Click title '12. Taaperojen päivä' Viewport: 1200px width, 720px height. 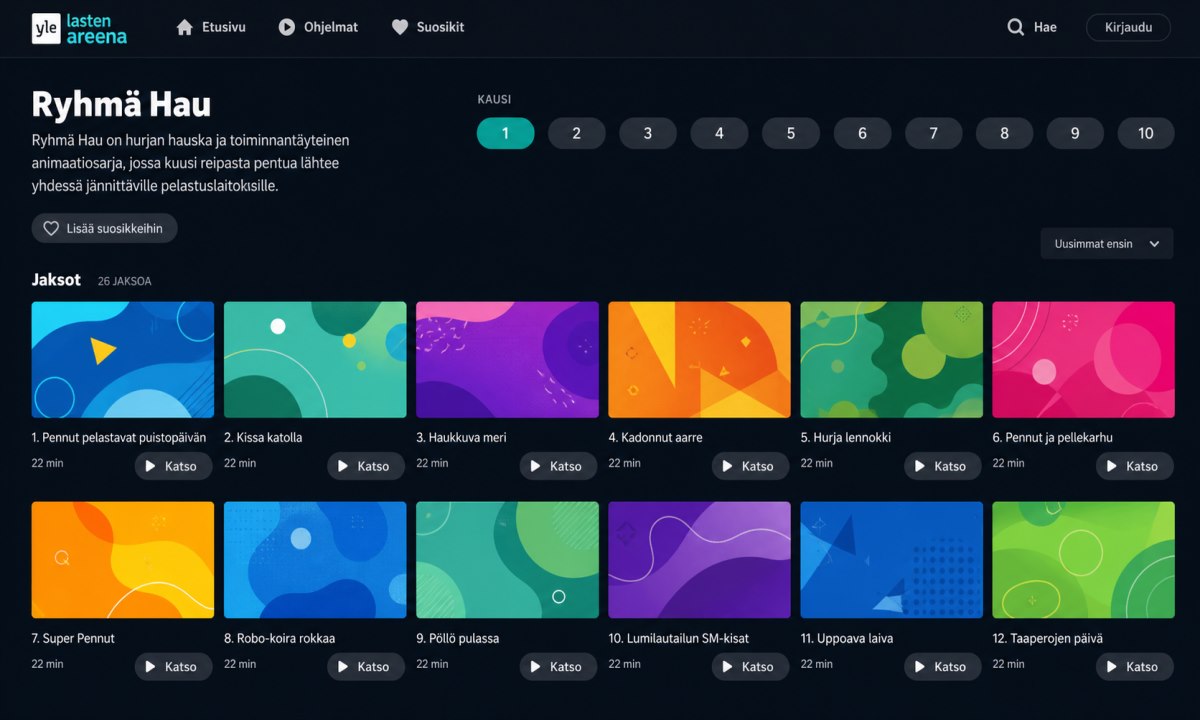(x=1048, y=638)
